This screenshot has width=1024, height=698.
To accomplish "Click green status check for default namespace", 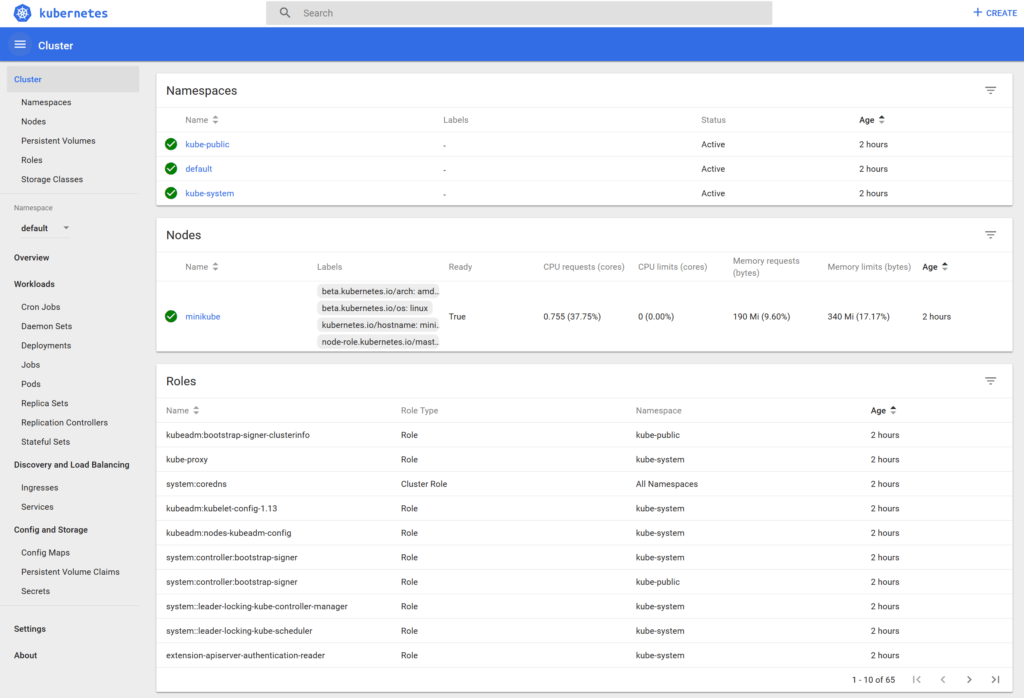I will point(171,168).
